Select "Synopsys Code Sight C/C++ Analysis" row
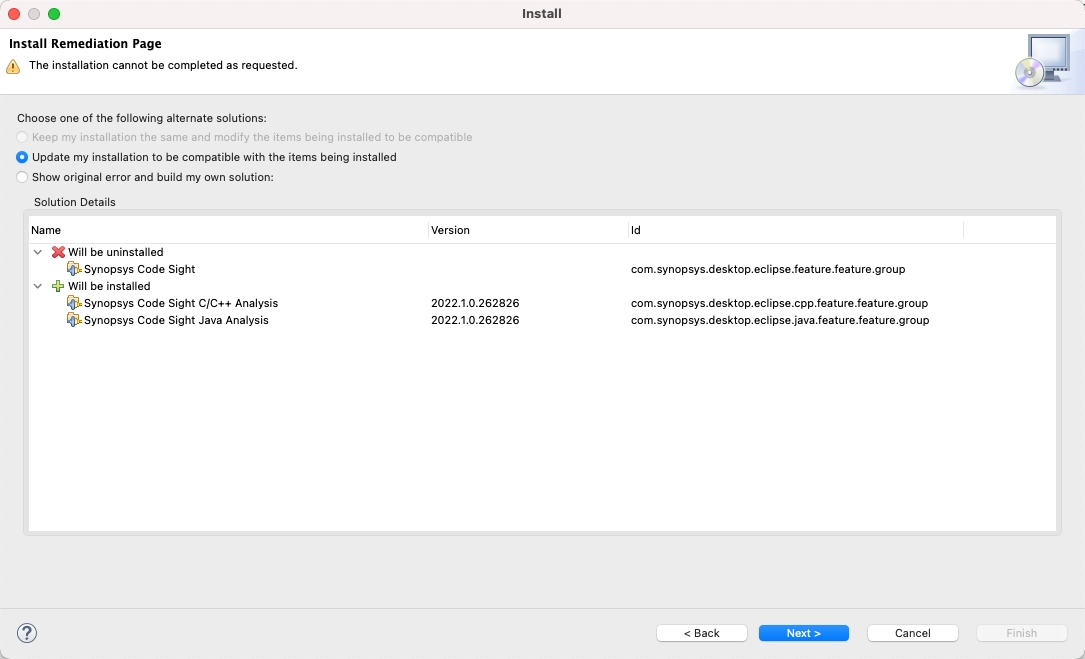 (542, 303)
